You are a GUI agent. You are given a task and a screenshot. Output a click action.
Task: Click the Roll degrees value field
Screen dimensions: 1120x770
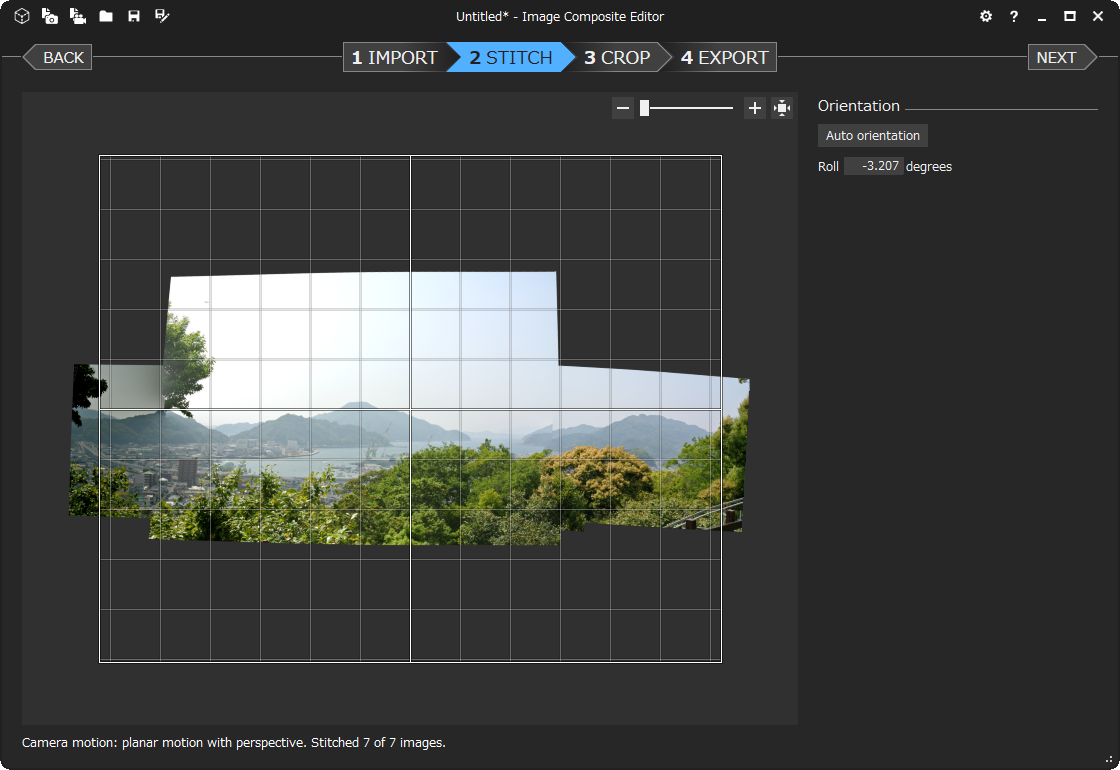[874, 166]
